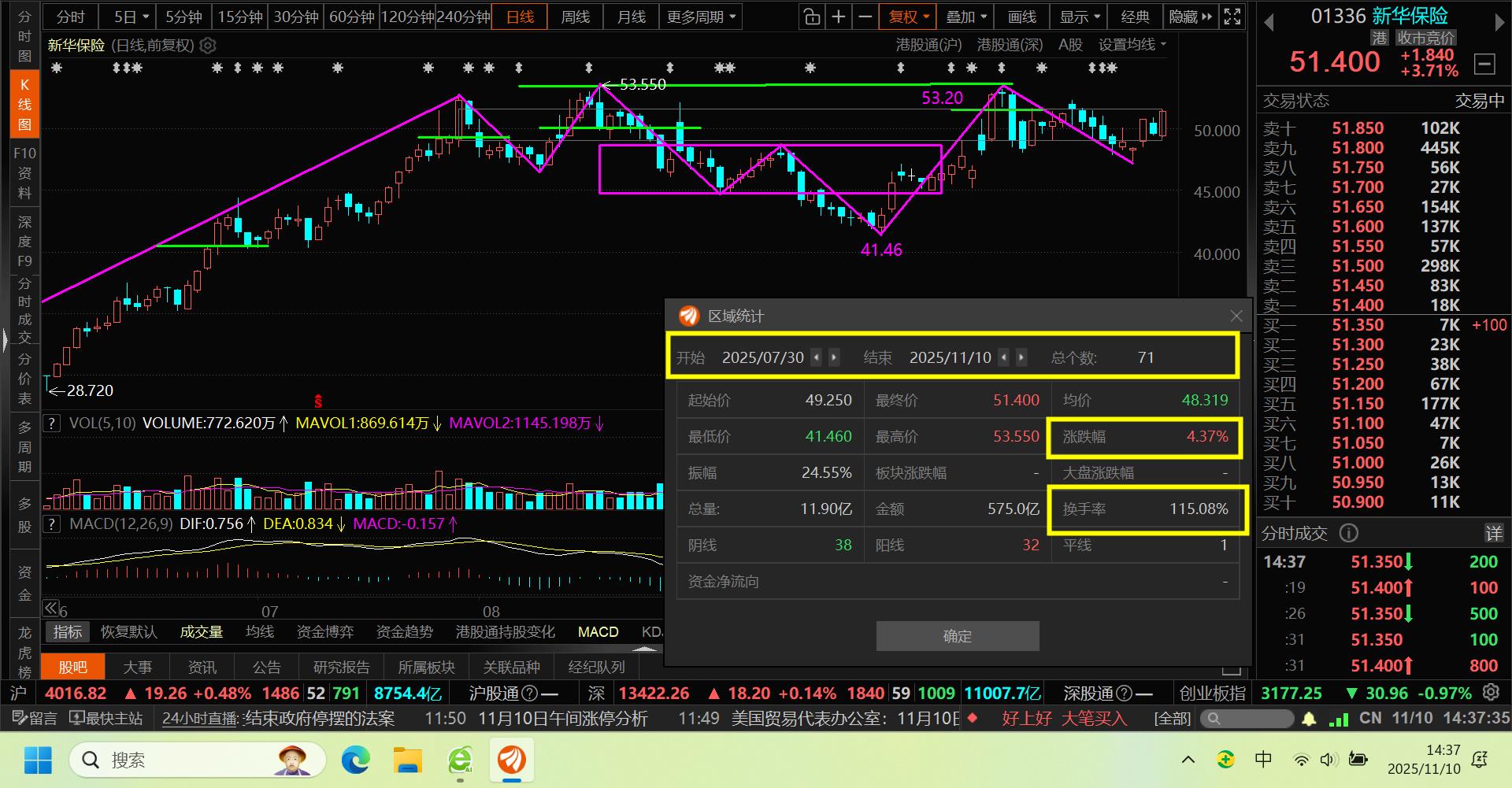The image size is (1512, 788).
Task: Click the signal strength bars icon
Action: [1339, 719]
